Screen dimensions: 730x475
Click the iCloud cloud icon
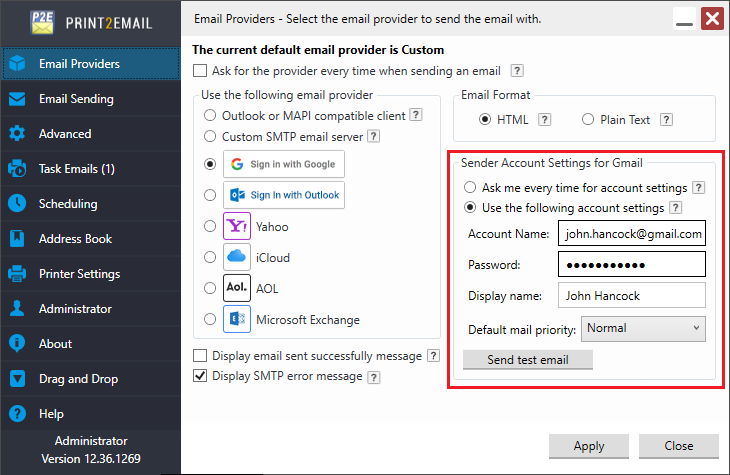point(237,257)
